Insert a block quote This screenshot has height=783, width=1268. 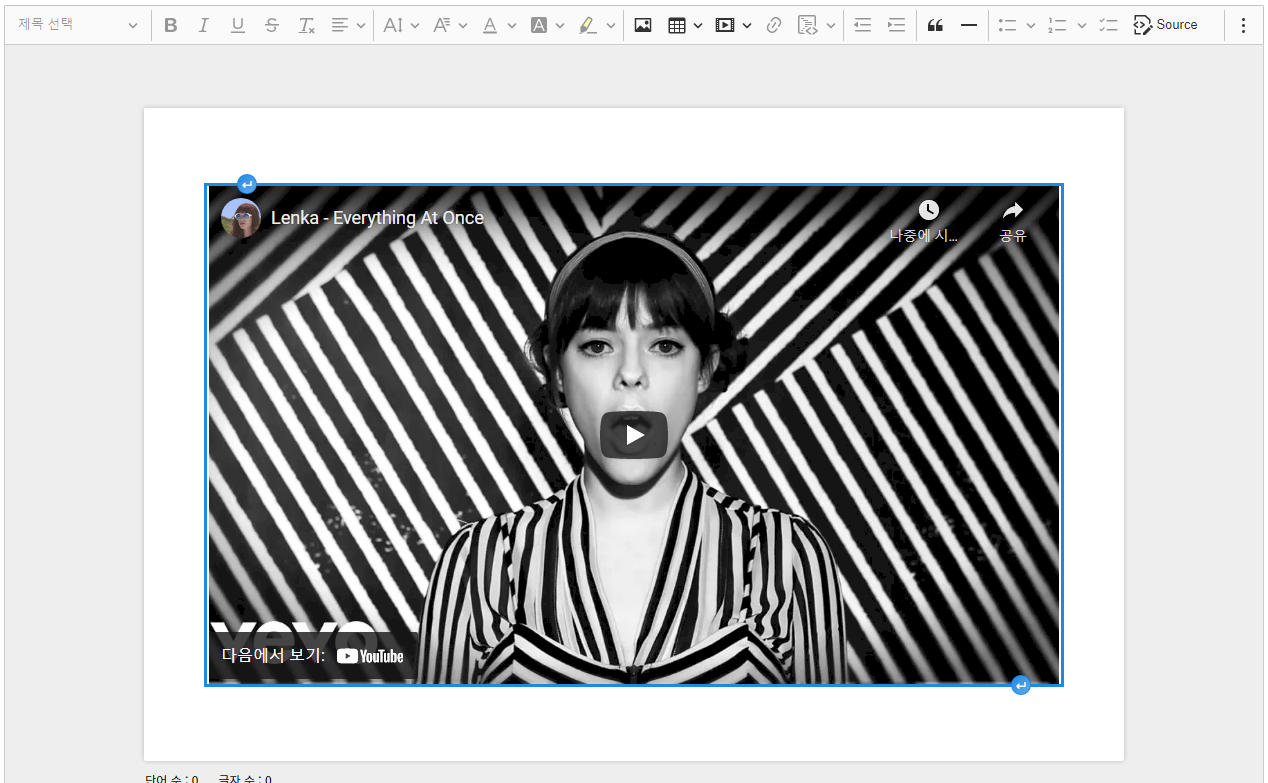click(x=935, y=25)
